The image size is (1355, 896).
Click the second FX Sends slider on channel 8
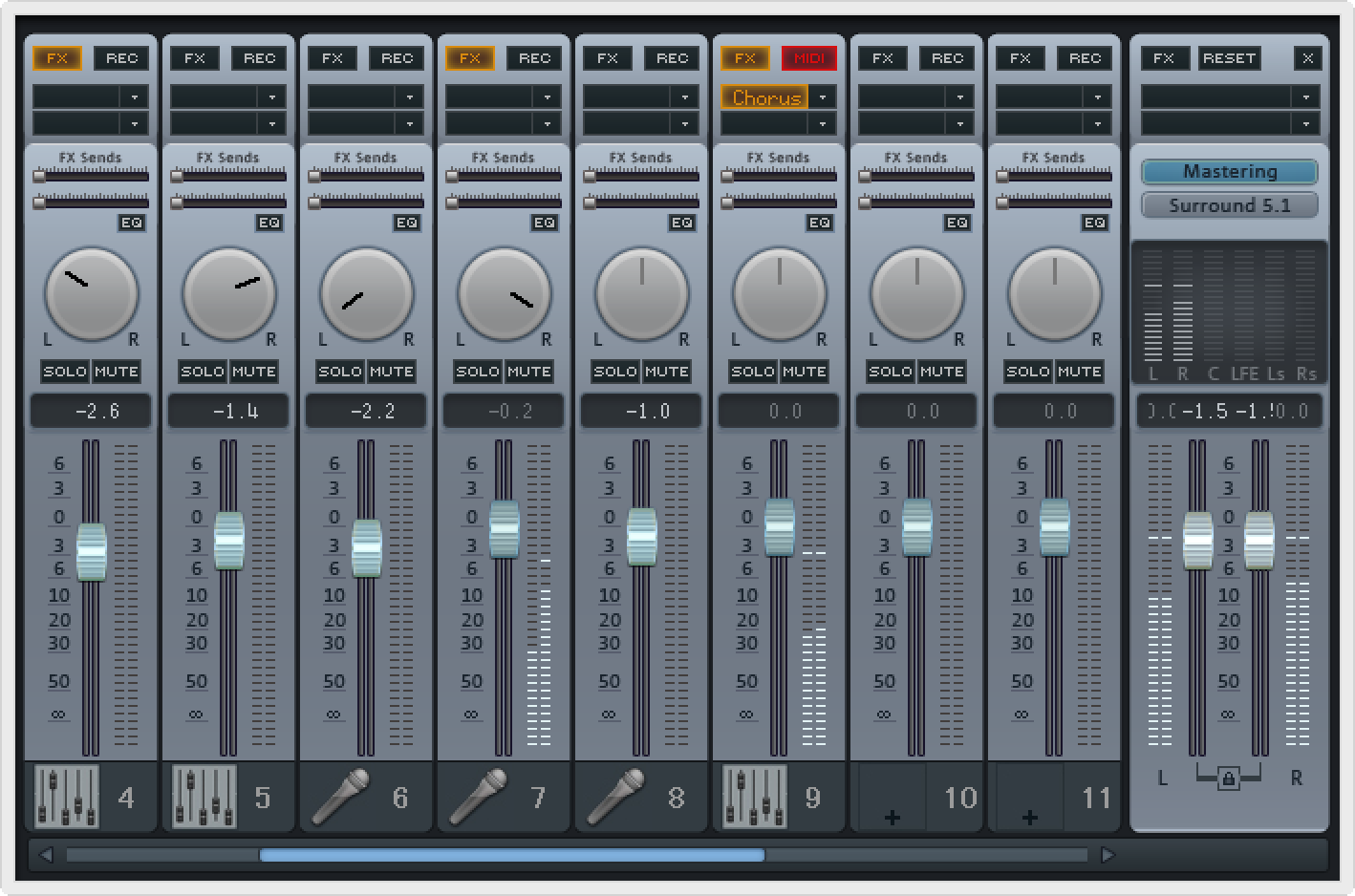pyautogui.click(x=642, y=203)
